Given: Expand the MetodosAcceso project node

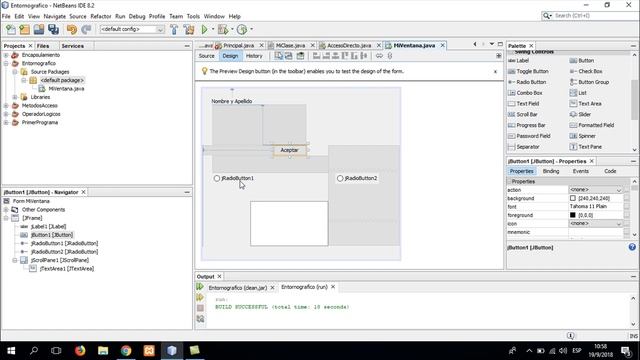Looking at the screenshot, I should pos(6,106).
